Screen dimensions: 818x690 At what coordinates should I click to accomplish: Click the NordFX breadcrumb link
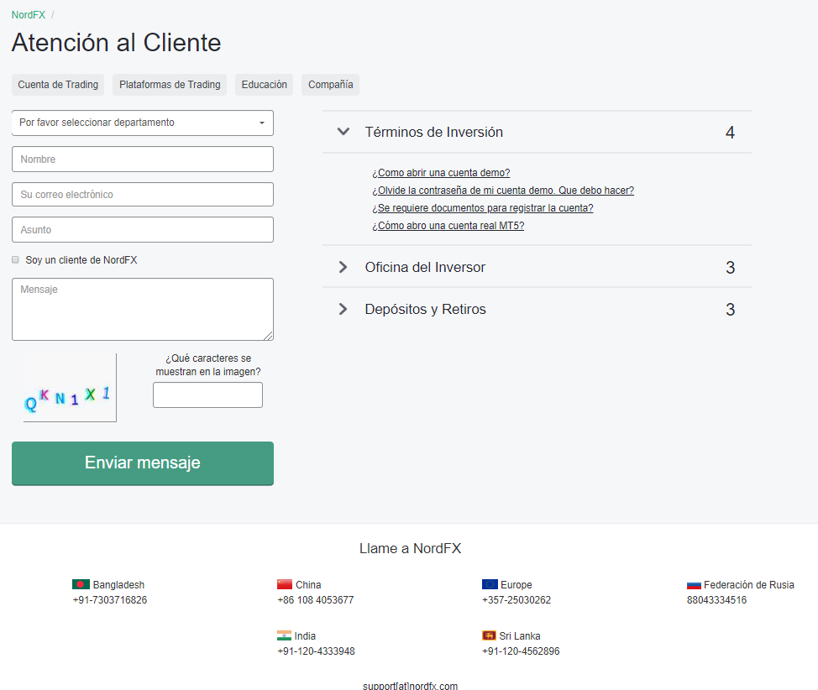(28, 15)
